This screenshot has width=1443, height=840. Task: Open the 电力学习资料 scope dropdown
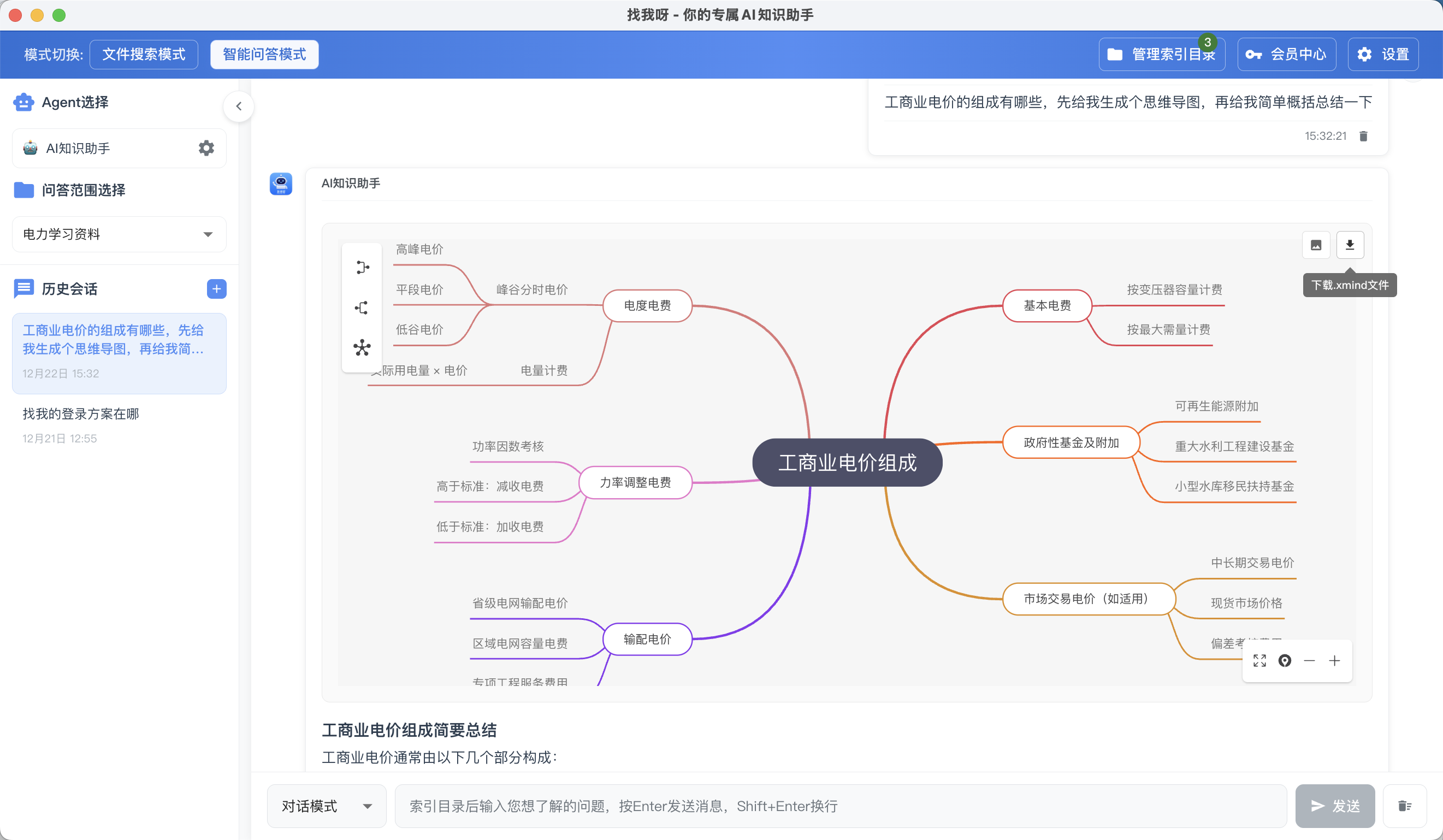click(118, 234)
